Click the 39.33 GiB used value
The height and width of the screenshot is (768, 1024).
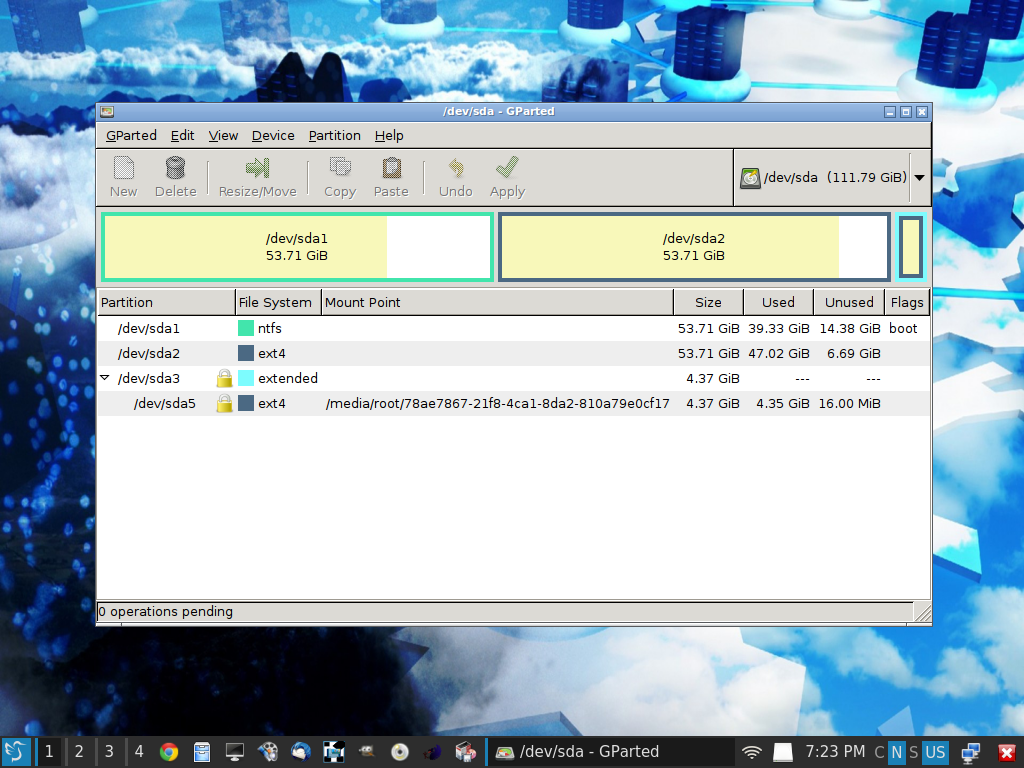click(778, 328)
